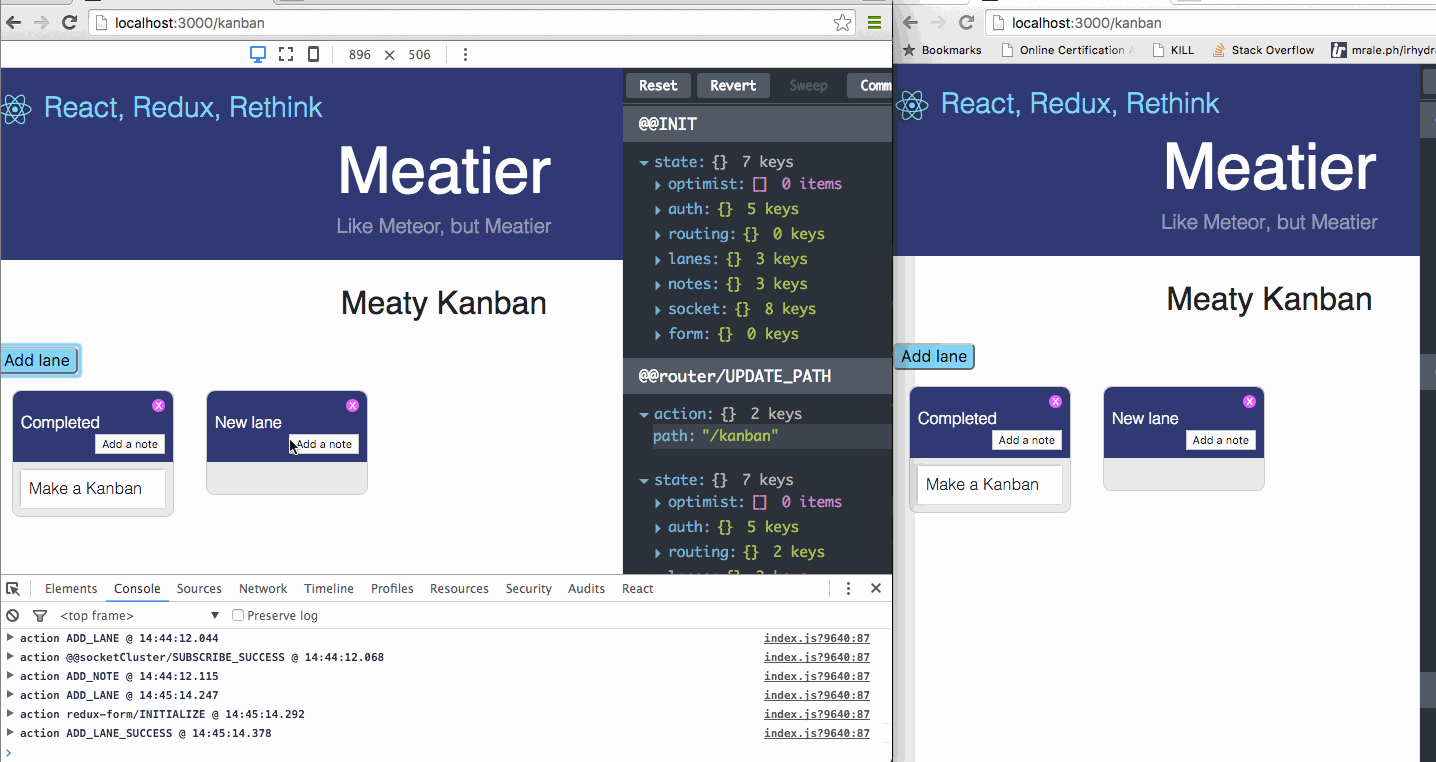The width and height of the screenshot is (1436, 762).
Task: Go back in the left browser window
Action: click(x=14, y=22)
